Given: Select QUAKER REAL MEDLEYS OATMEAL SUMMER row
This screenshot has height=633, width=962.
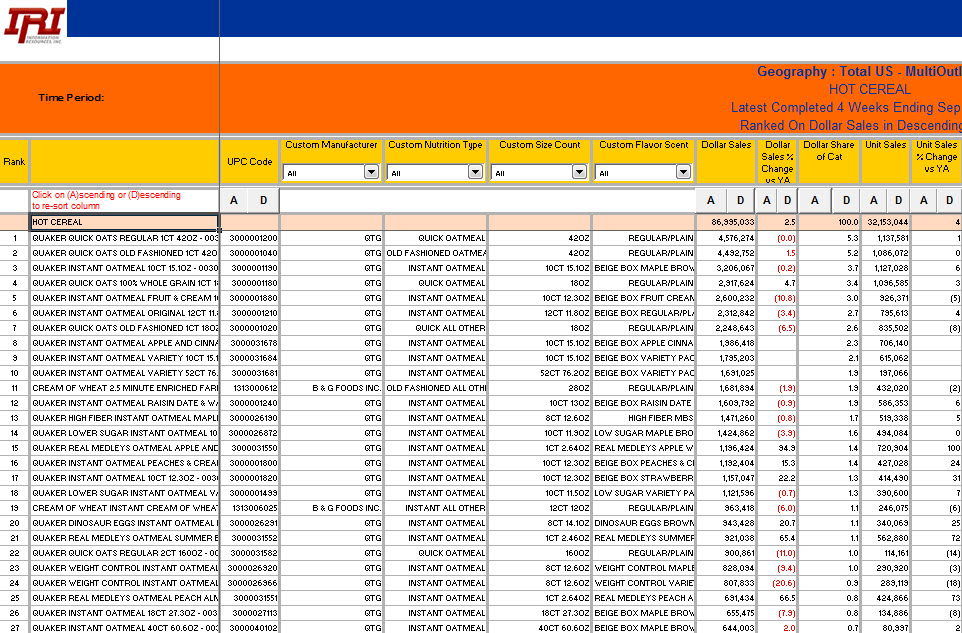Looking at the screenshot, I should tap(125, 538).
